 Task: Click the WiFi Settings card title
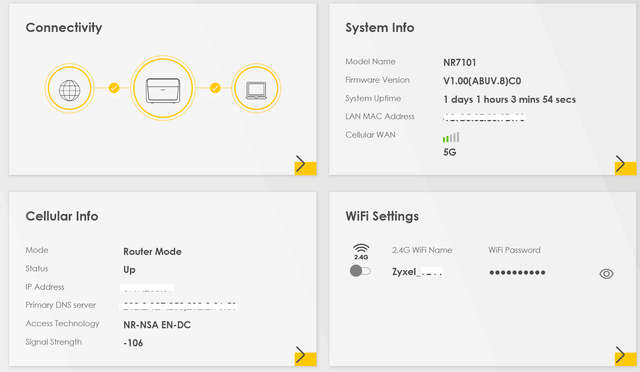[x=382, y=216]
